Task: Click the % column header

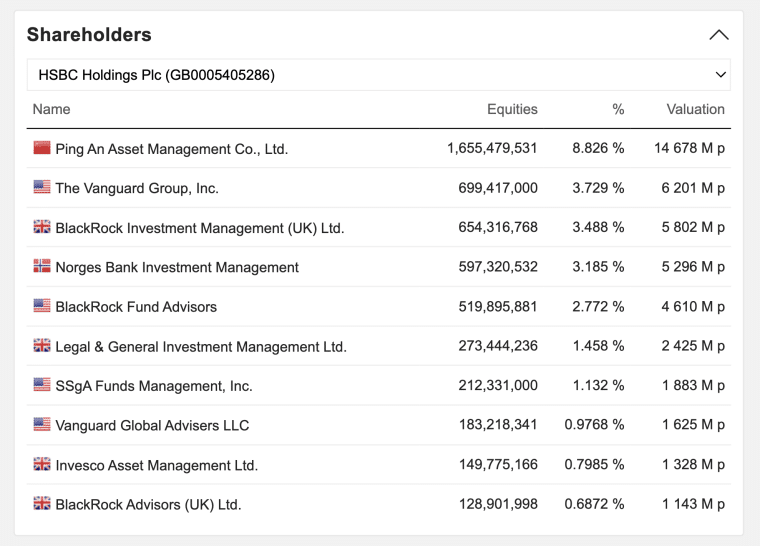Action: (618, 109)
